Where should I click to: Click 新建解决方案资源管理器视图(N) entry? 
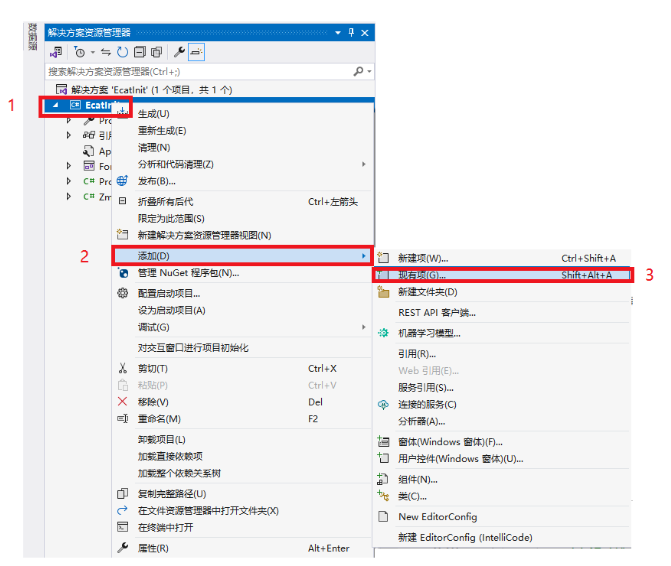pos(205,235)
